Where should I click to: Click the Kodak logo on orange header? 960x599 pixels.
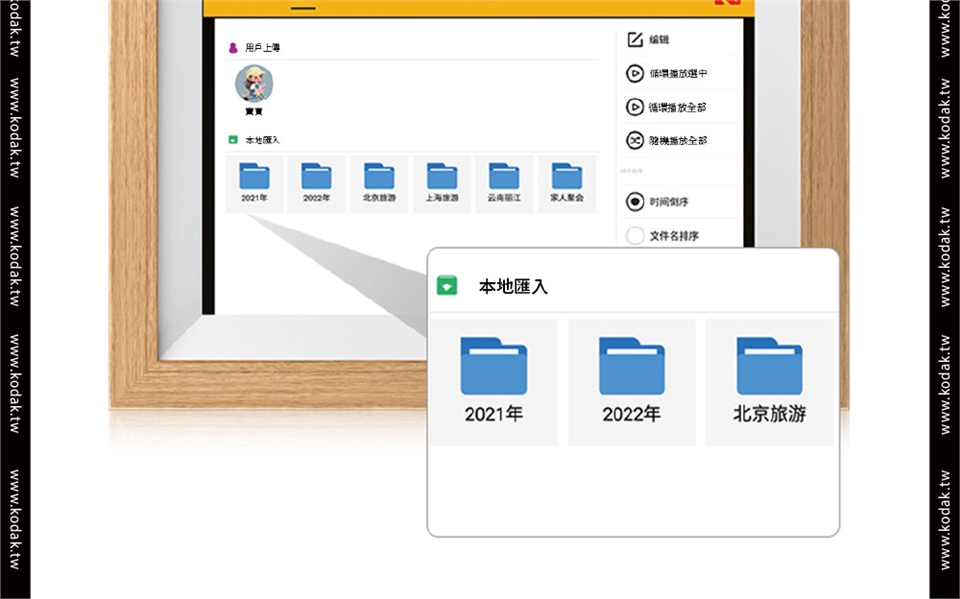pos(726,5)
